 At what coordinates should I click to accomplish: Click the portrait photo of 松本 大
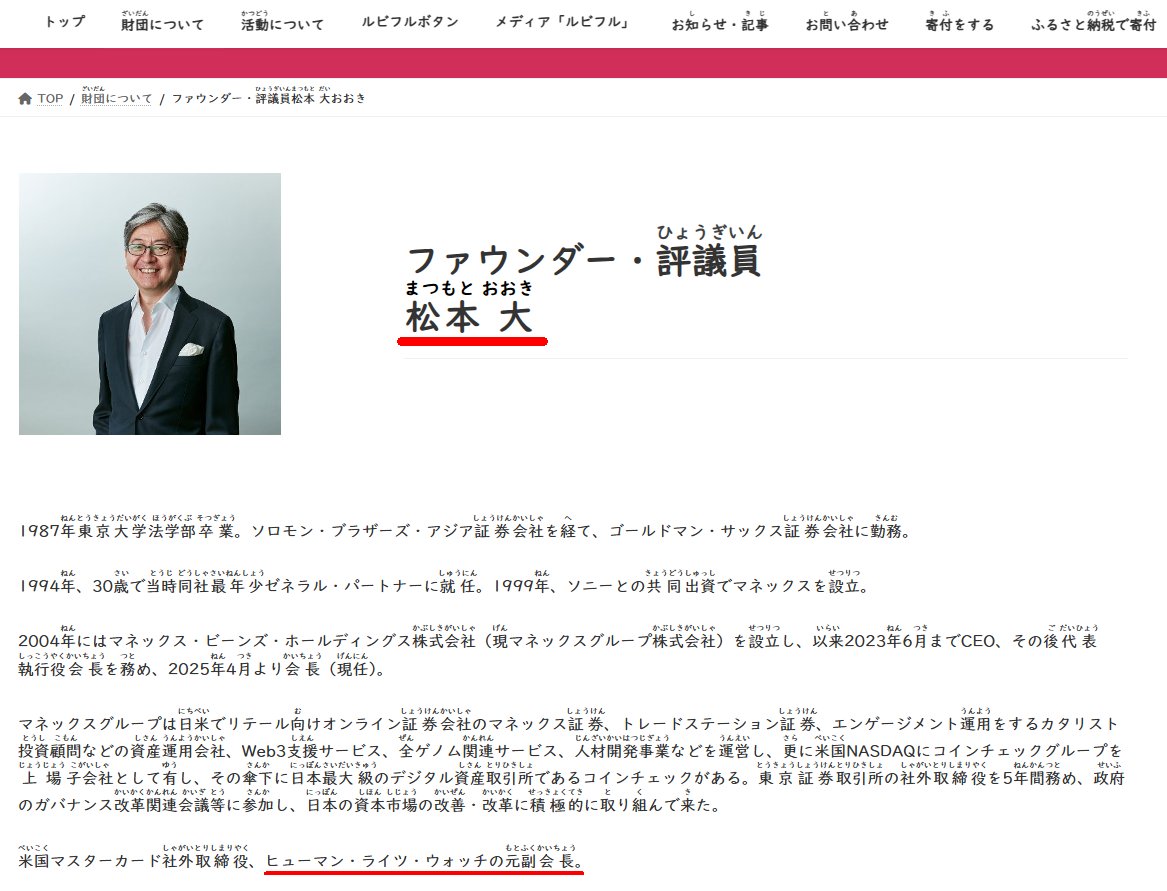[150, 304]
